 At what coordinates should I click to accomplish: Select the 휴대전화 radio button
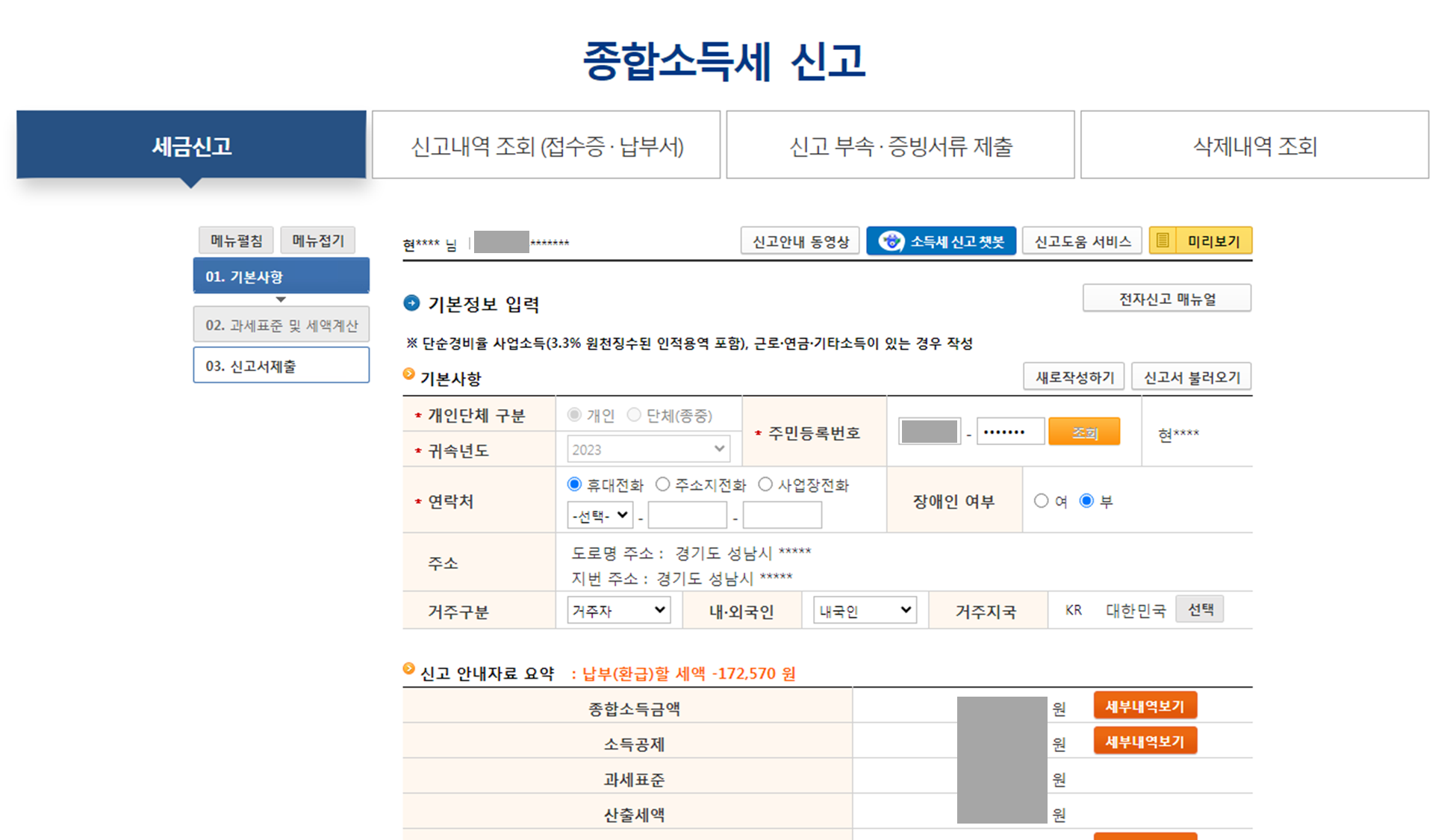click(x=574, y=485)
